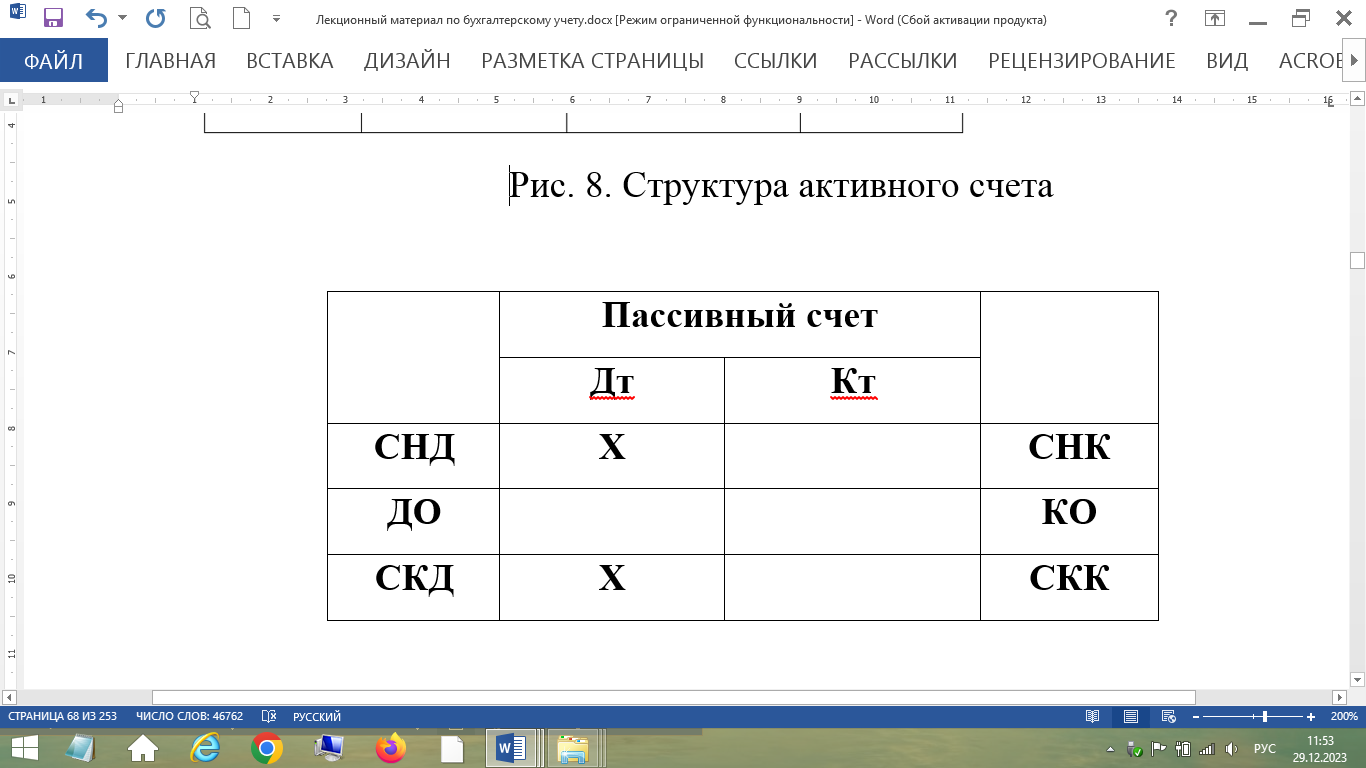Open the undo history dropdown arrow
This screenshot has width=1366, height=768.
tap(122, 18)
